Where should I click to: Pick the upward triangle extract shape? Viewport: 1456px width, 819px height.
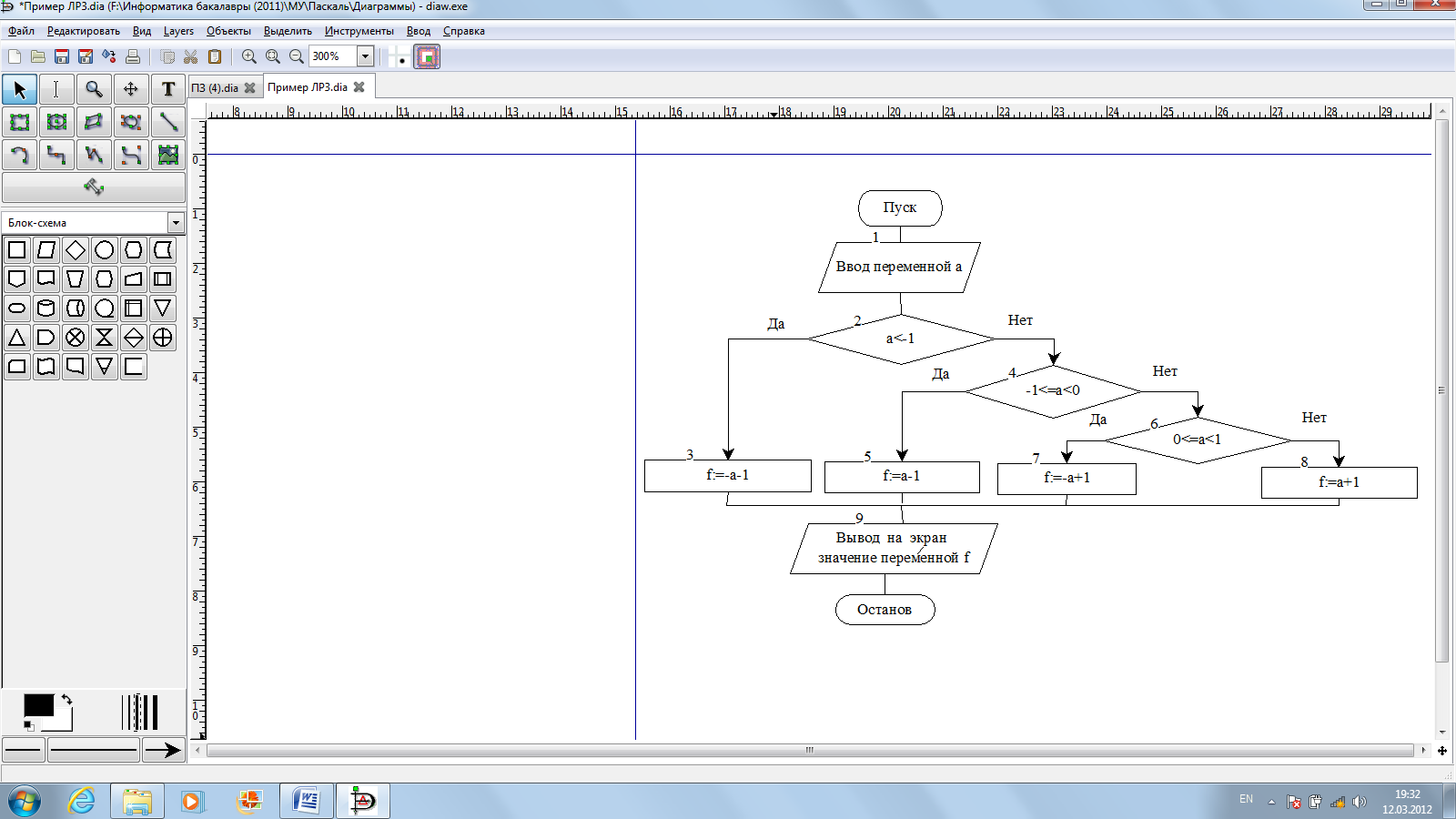(17, 338)
